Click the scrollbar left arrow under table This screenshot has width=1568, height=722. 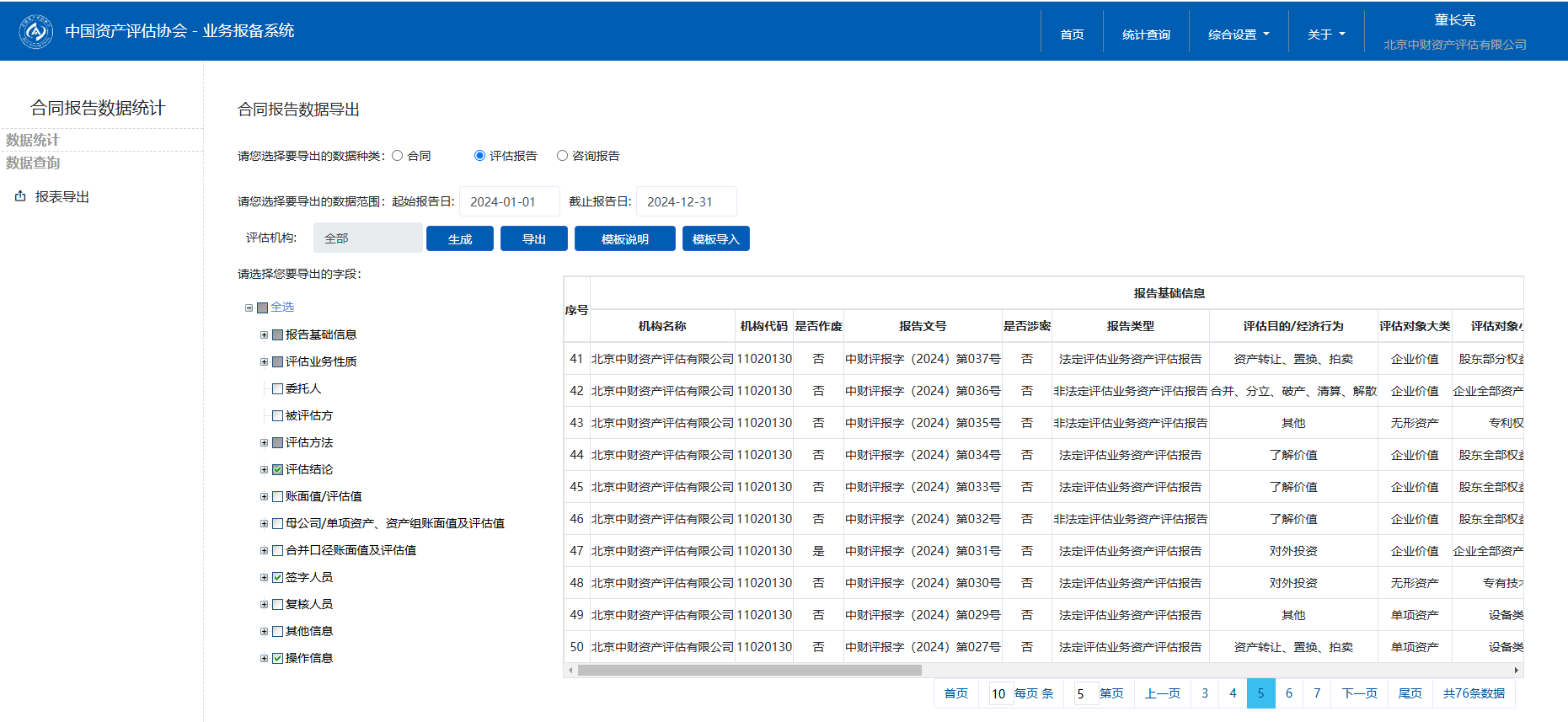click(570, 671)
